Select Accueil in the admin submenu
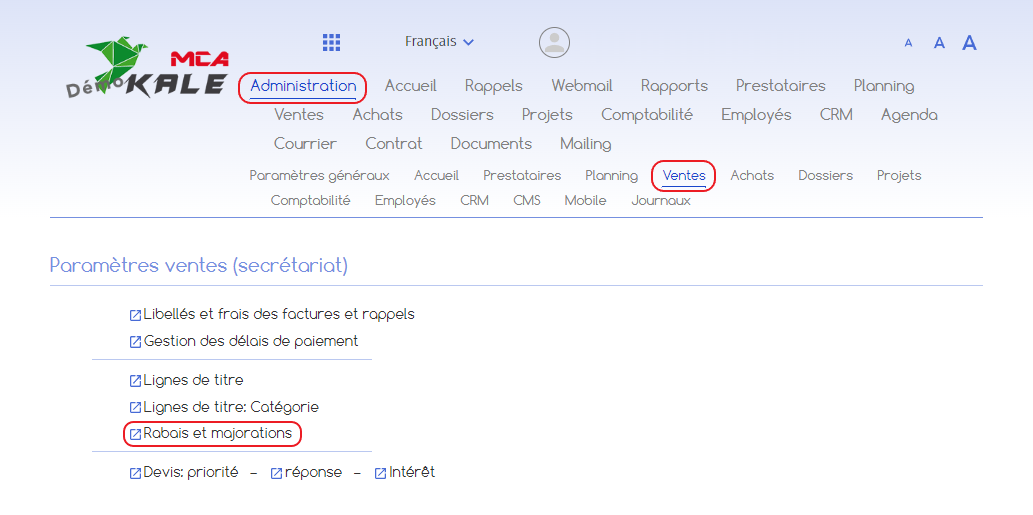Viewport: 1033px width, 515px height. pyautogui.click(x=436, y=176)
